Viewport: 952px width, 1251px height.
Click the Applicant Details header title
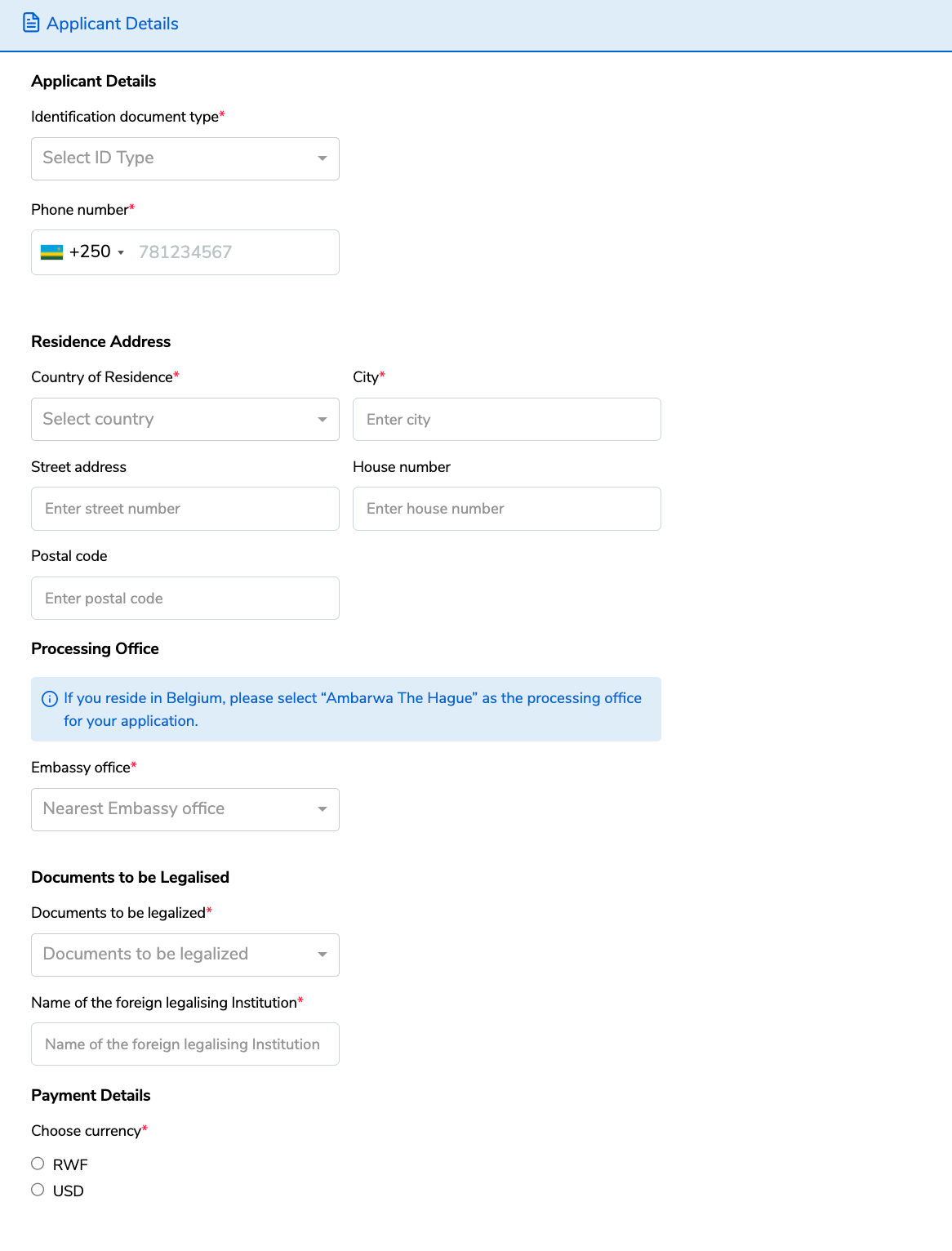tap(113, 24)
